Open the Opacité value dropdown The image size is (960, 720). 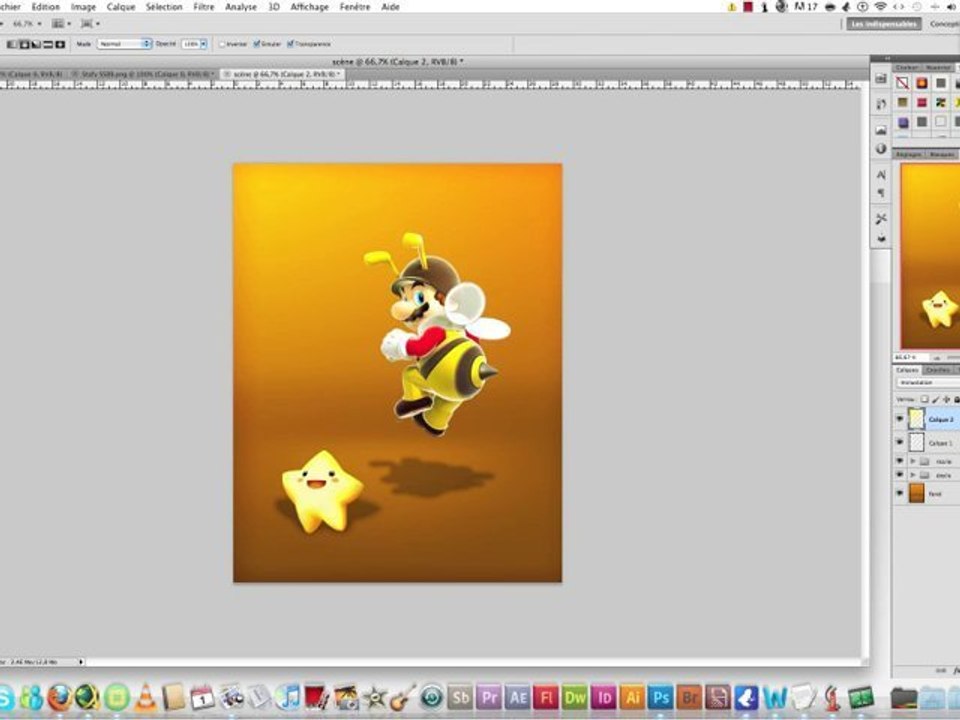[x=203, y=44]
